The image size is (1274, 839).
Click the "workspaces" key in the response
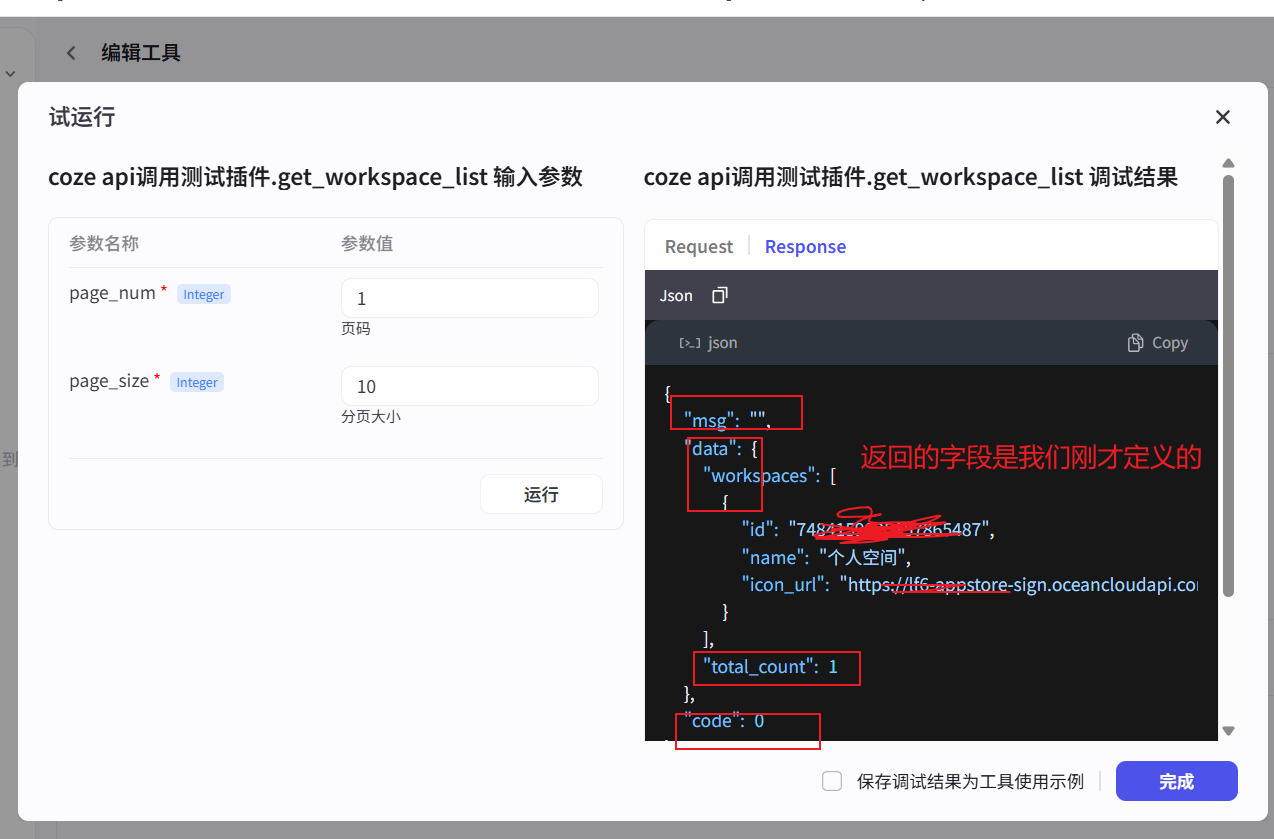(x=759, y=476)
